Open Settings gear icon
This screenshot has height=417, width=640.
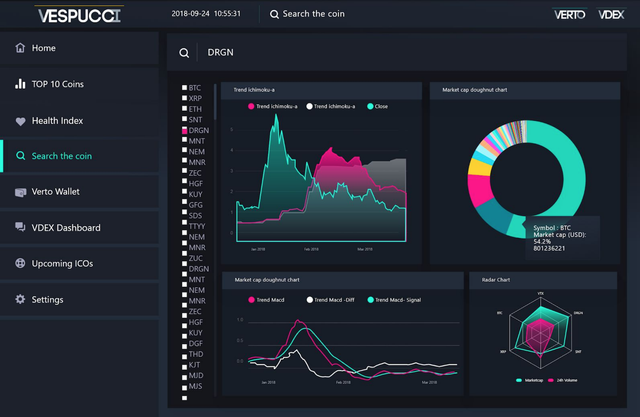click(20, 299)
